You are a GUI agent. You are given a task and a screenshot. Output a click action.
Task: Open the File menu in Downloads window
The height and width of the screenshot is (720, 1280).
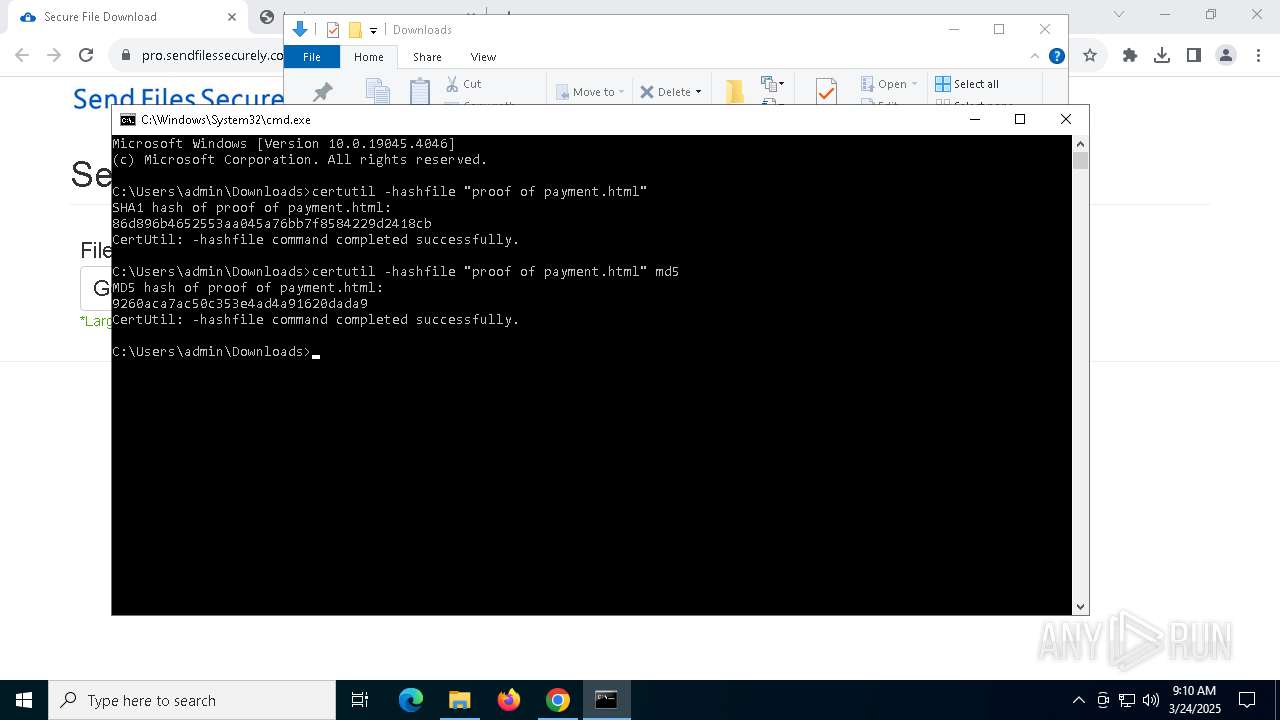tap(312, 57)
